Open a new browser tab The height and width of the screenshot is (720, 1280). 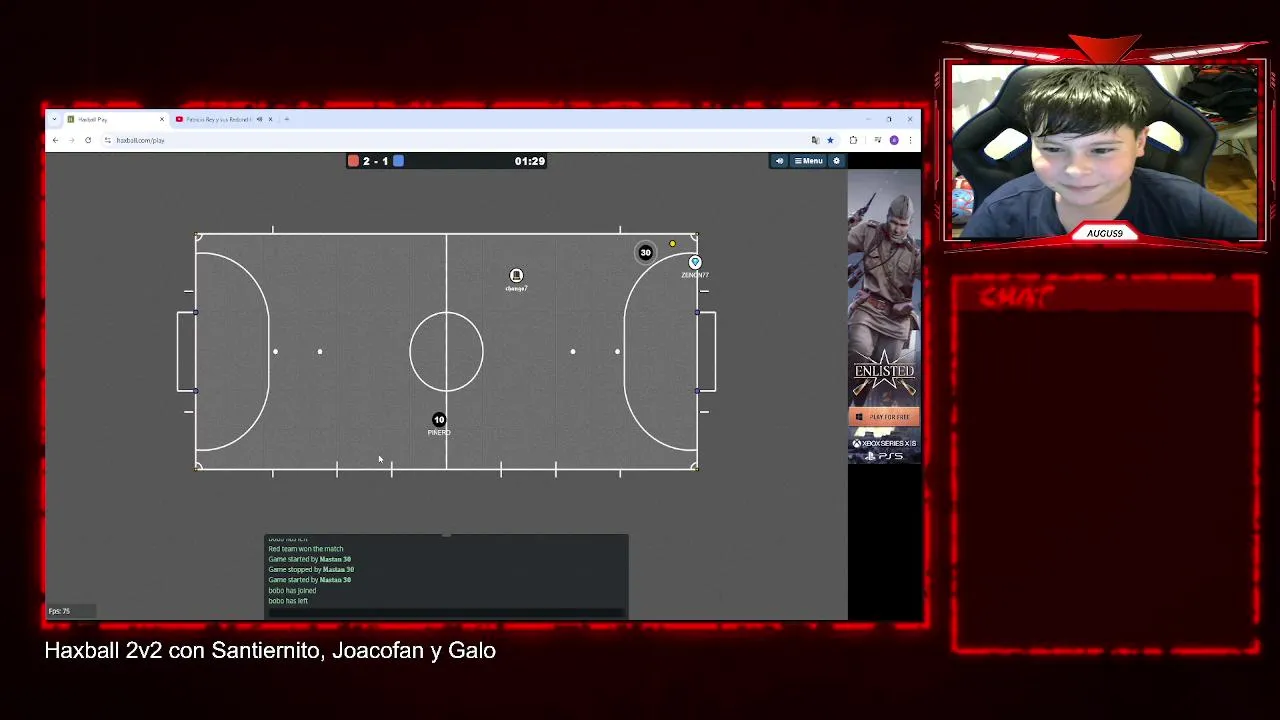[287, 119]
